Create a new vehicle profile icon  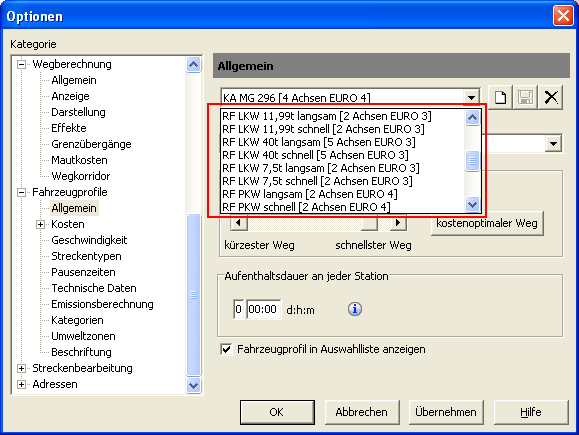pos(501,97)
